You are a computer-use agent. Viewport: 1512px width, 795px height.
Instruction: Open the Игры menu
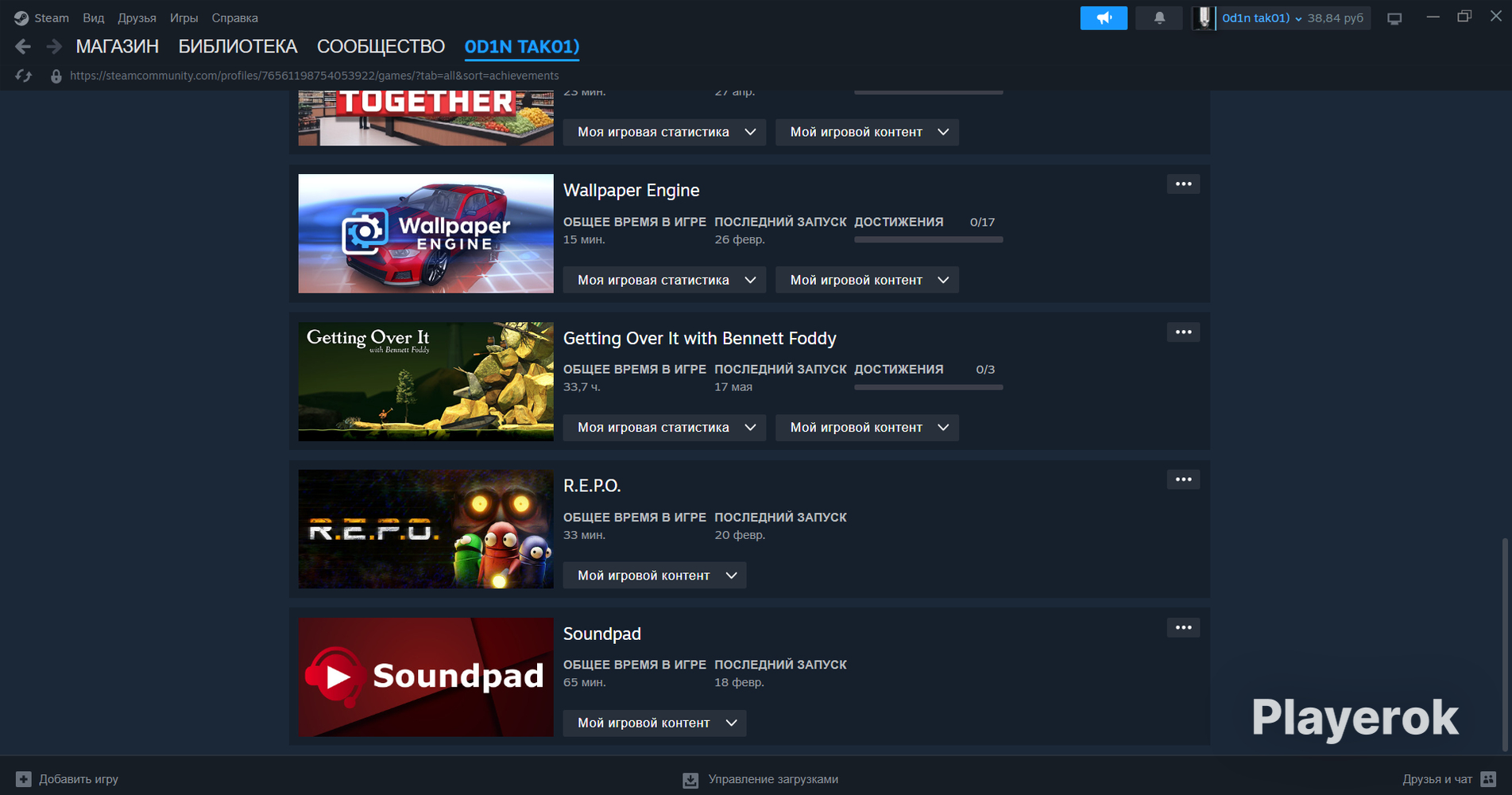coord(184,17)
